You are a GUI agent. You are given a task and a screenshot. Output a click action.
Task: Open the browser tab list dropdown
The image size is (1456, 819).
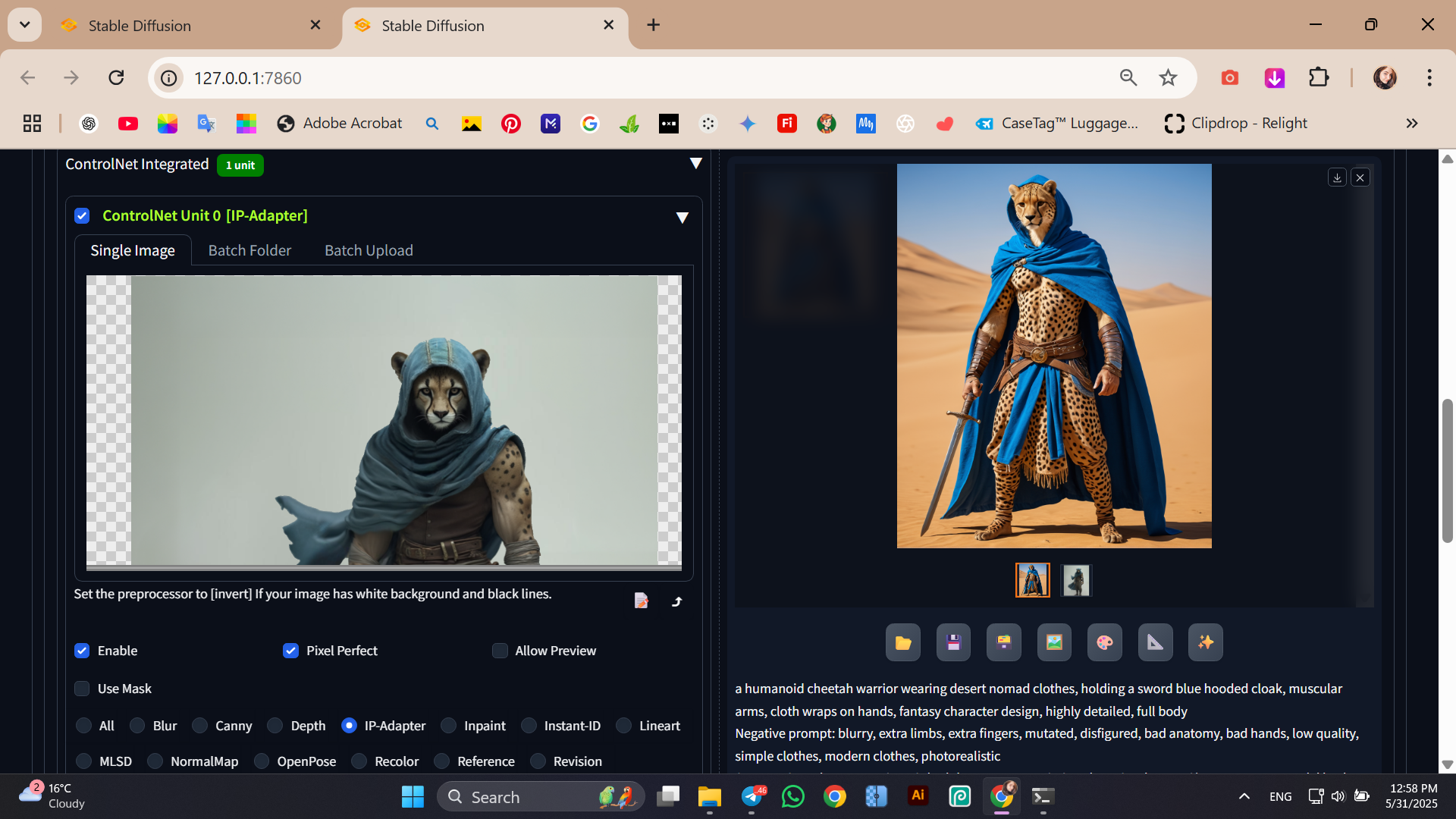pos(24,25)
